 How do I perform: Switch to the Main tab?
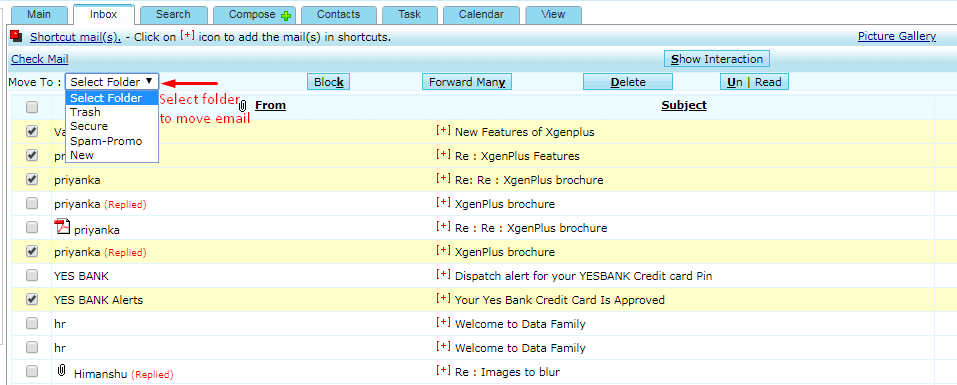(38, 15)
